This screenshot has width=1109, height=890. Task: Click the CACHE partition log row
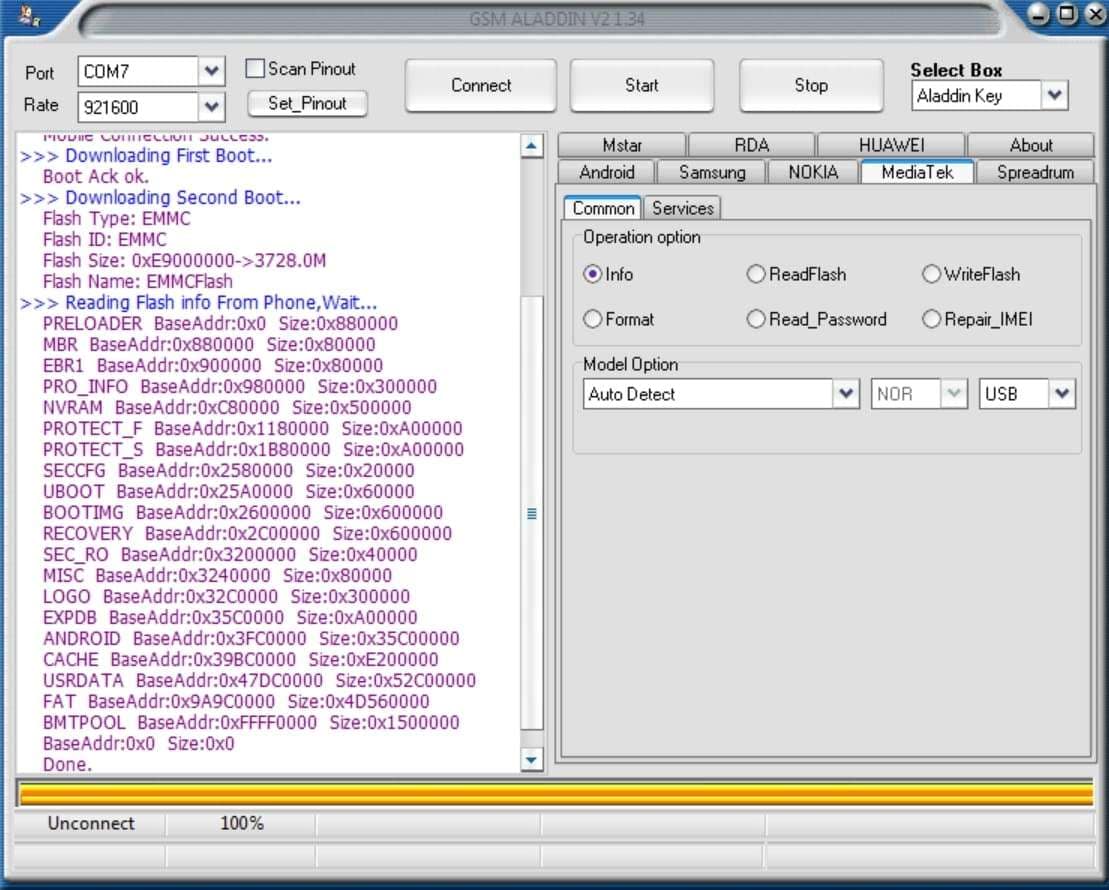tap(240, 659)
